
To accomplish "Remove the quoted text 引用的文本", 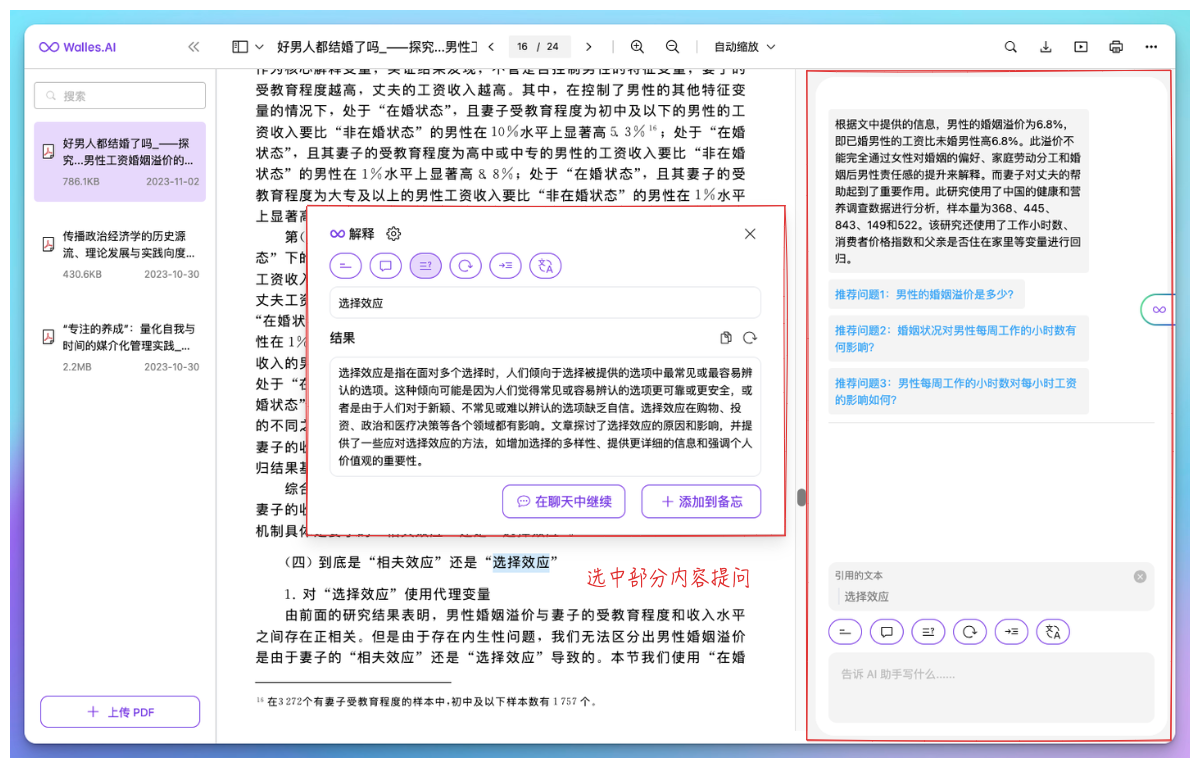I will [x=1139, y=577].
